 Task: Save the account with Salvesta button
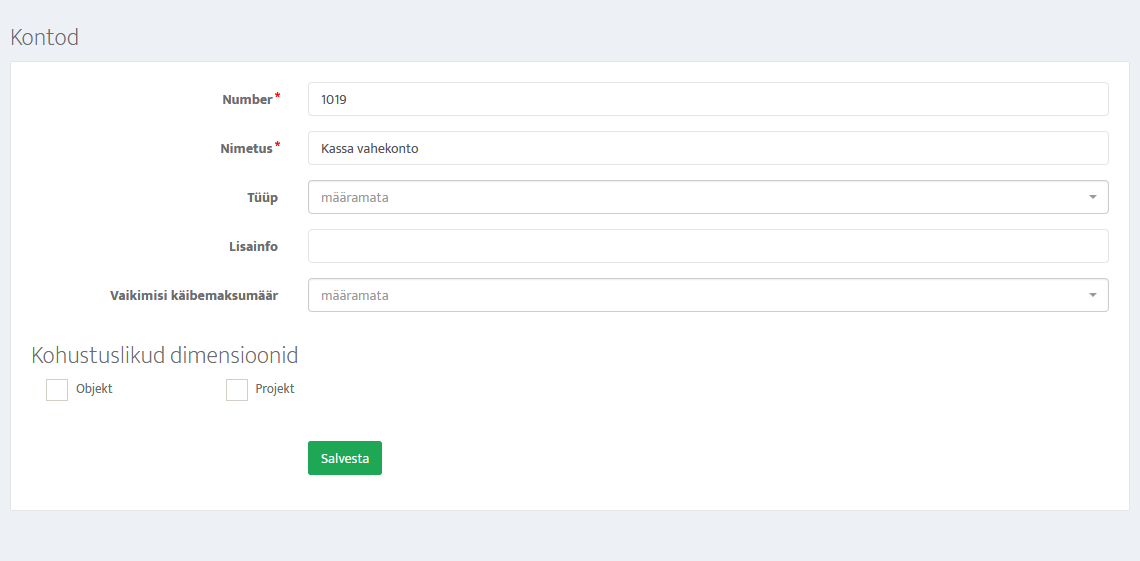(345, 458)
